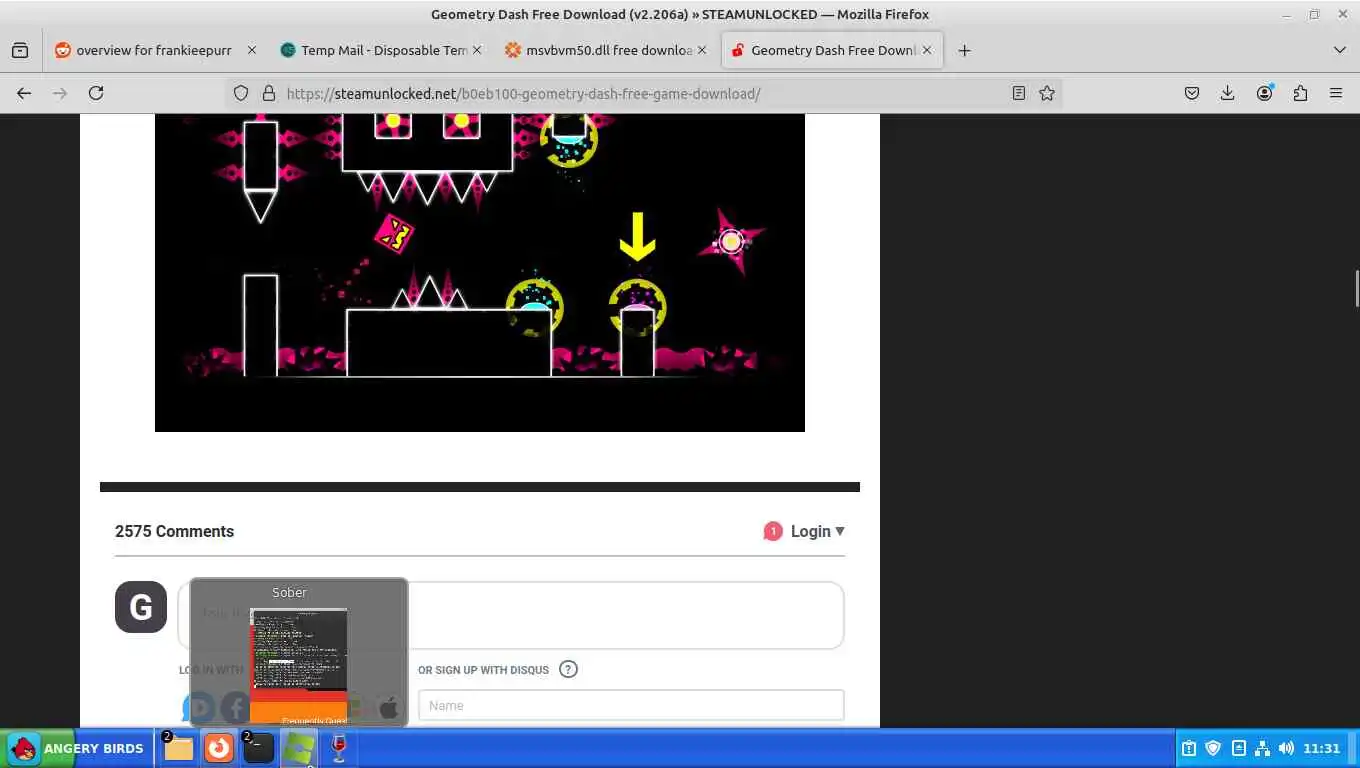The width and height of the screenshot is (1360, 768).
Task: Switch to the msvbvm50.dll free download tab
Action: (607, 50)
